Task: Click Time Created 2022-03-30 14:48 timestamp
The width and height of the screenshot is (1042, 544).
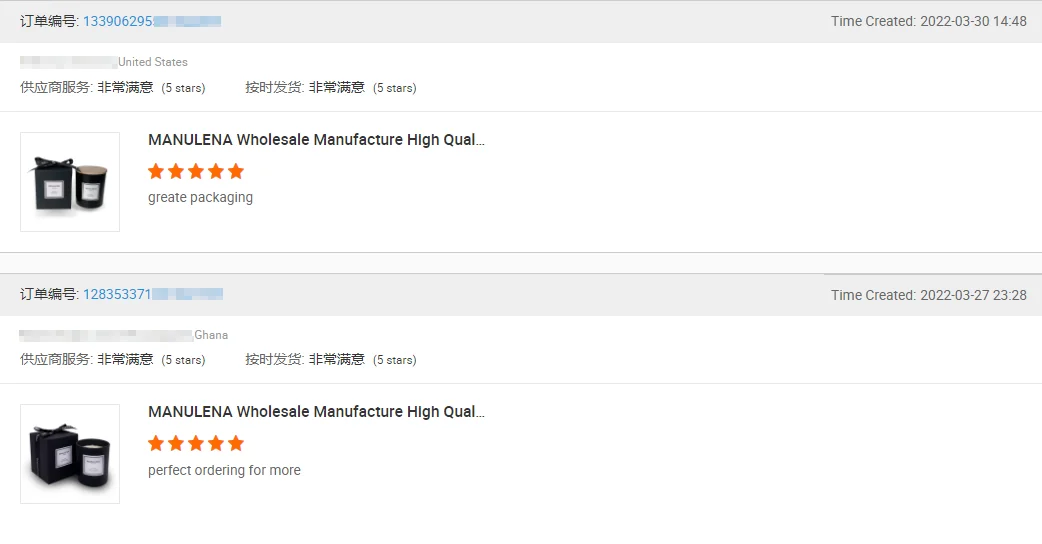Action: pos(928,21)
